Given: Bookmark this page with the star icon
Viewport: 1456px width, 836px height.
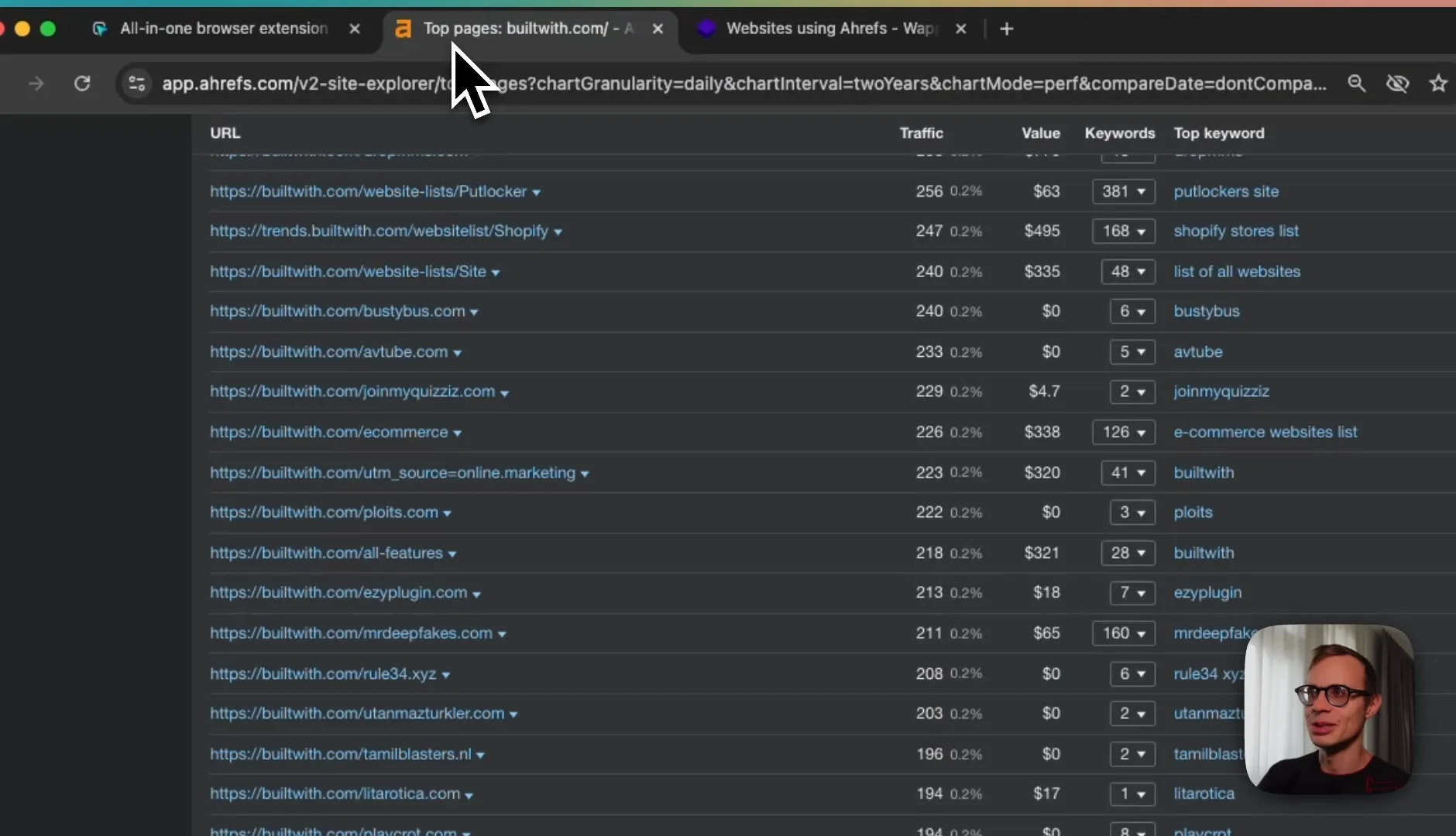Looking at the screenshot, I should point(1438,84).
